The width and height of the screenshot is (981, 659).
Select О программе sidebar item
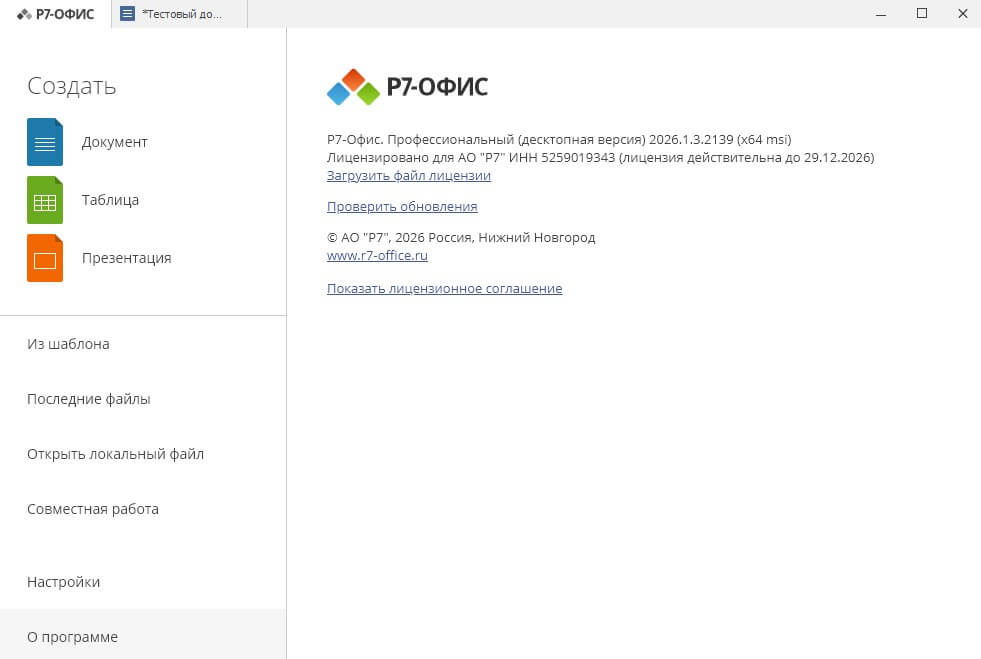click(143, 634)
